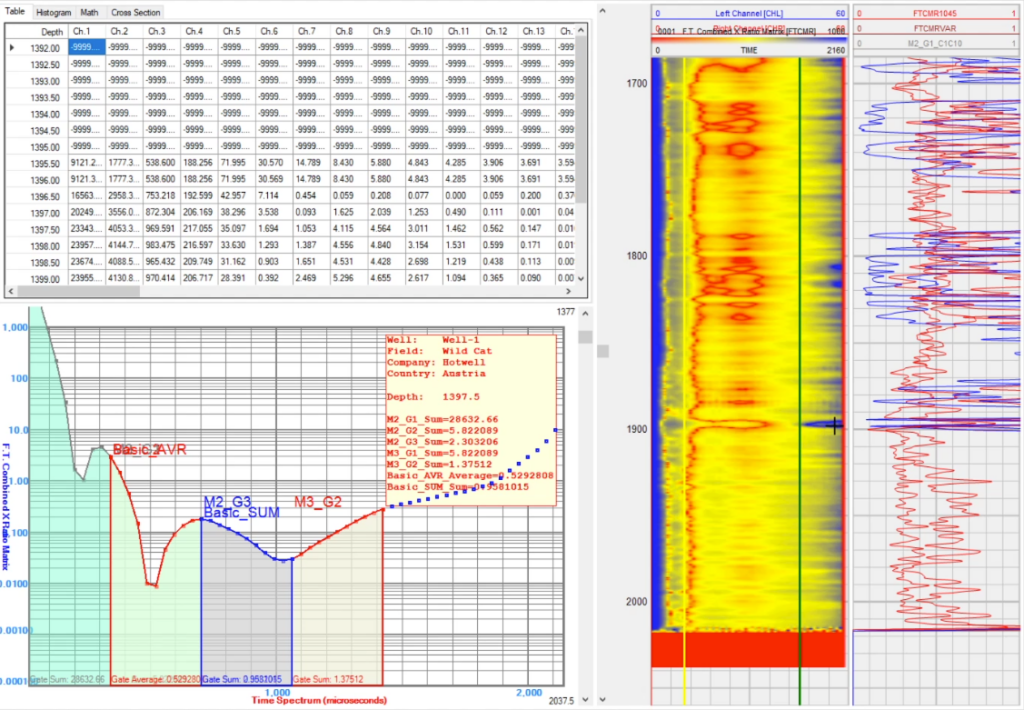Image resolution: width=1024 pixels, height=710 pixels.
Task: Select the Ch.1 column header
Action: click(x=86, y=31)
